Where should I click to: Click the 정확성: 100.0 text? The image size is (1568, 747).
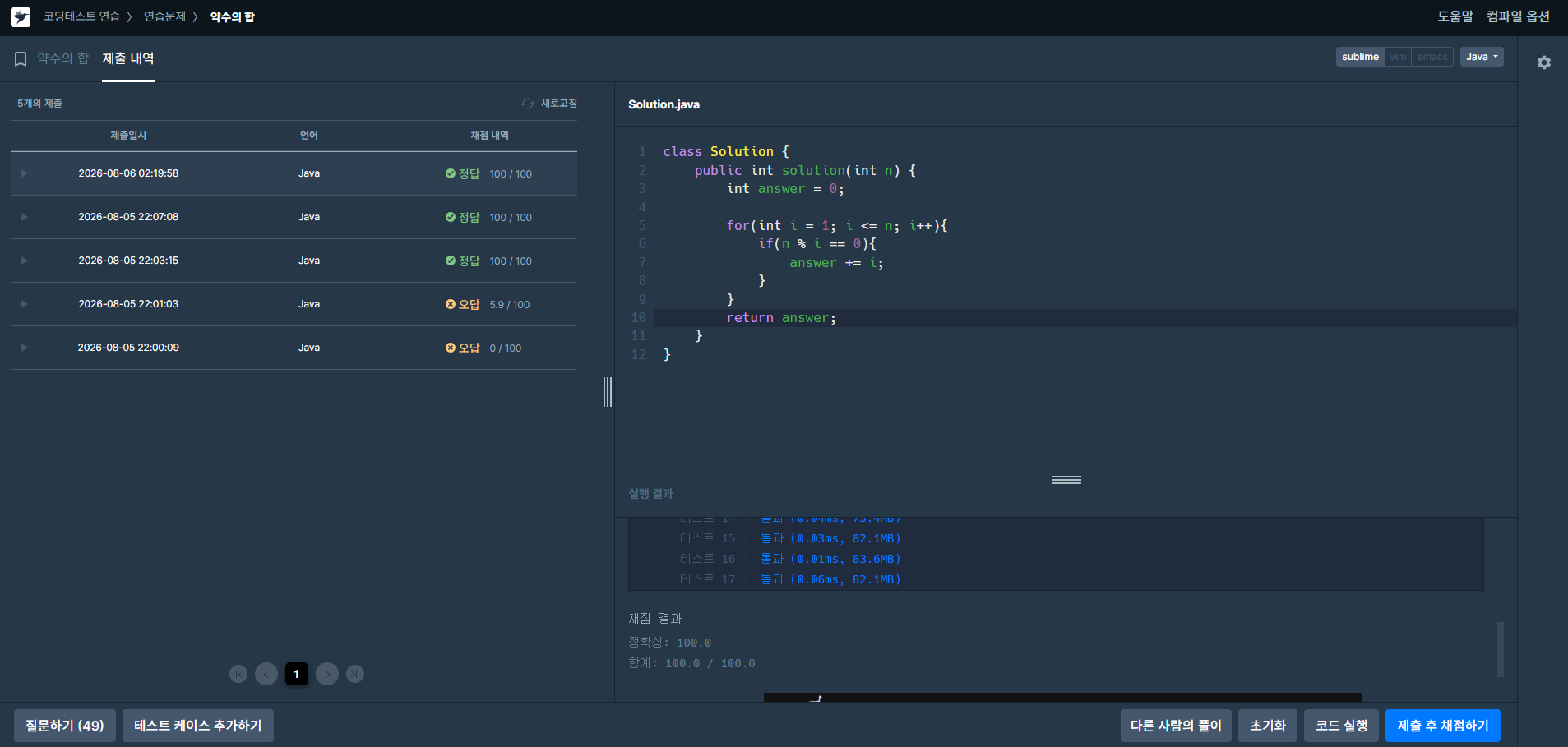[670, 643]
